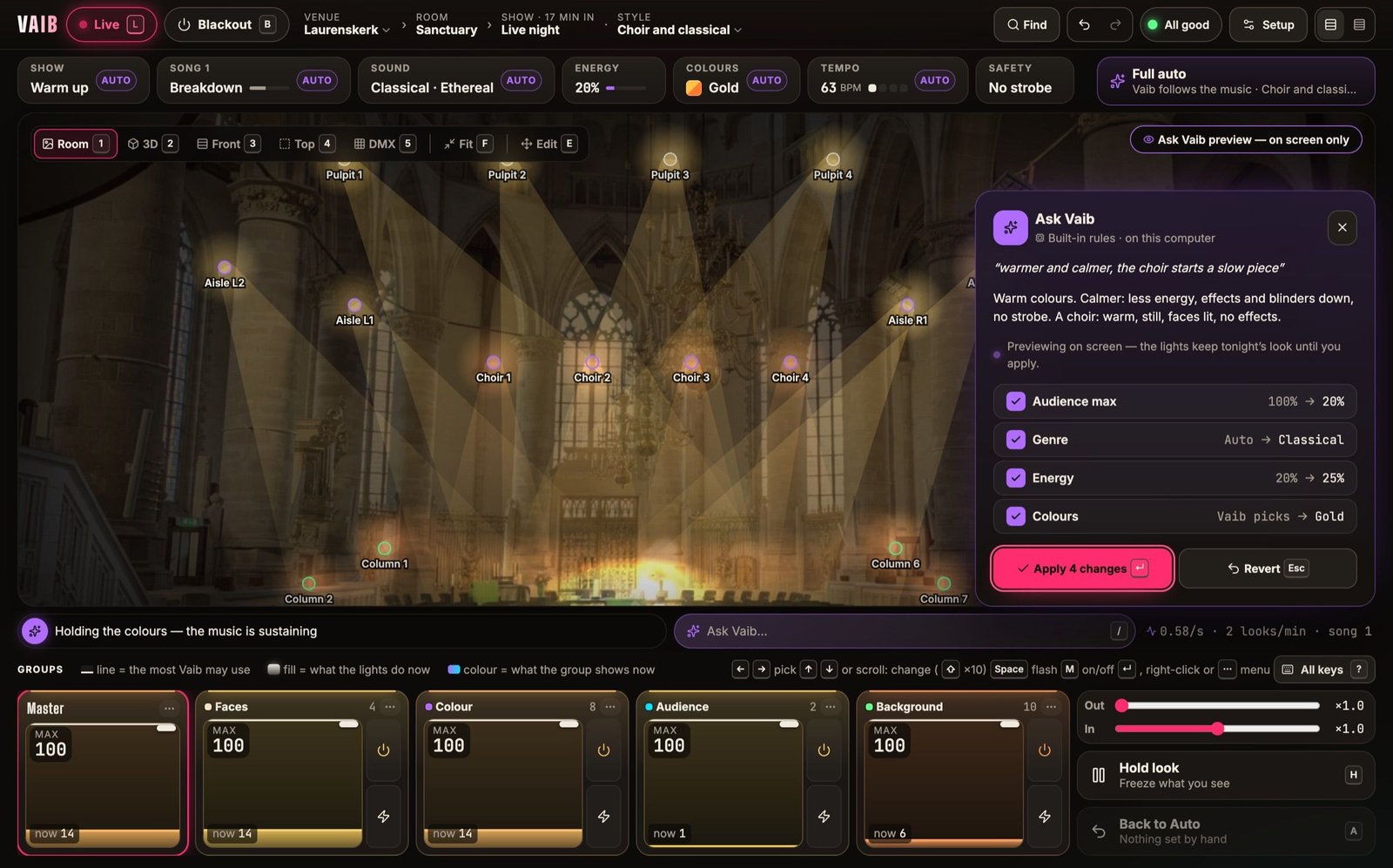Click the redo arrow icon
Screen dimensions: 1393x868
(x=1115, y=24)
